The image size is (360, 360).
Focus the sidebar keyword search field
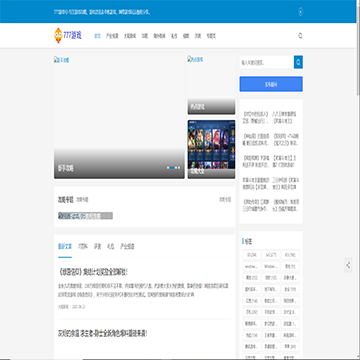(267, 62)
